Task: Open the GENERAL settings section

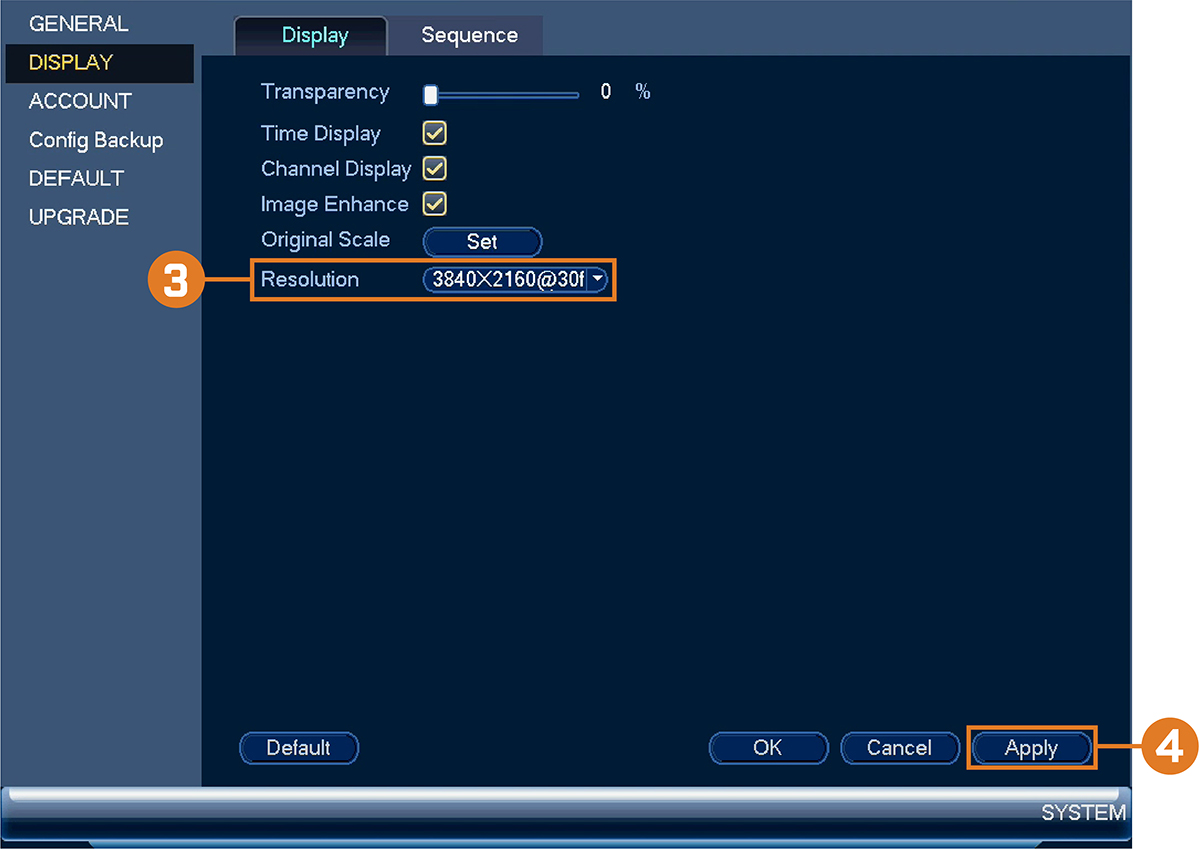Action: click(78, 23)
